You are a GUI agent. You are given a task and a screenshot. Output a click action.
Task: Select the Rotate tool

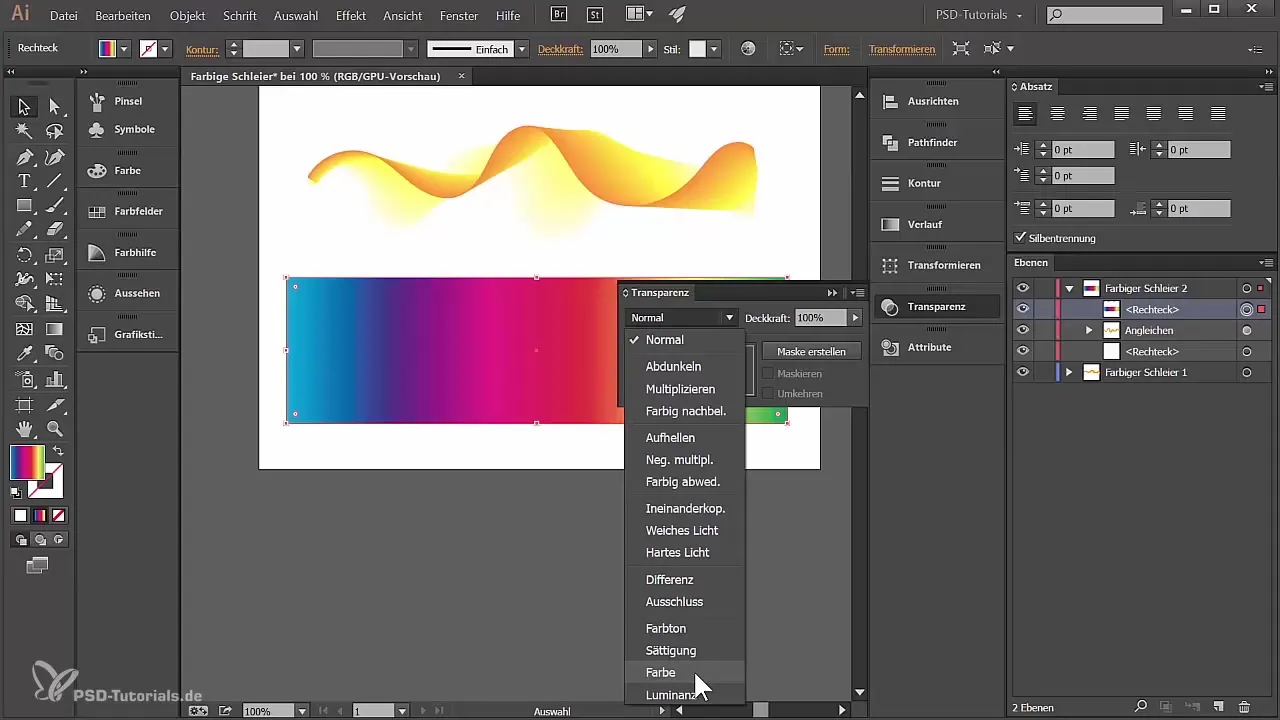point(24,255)
